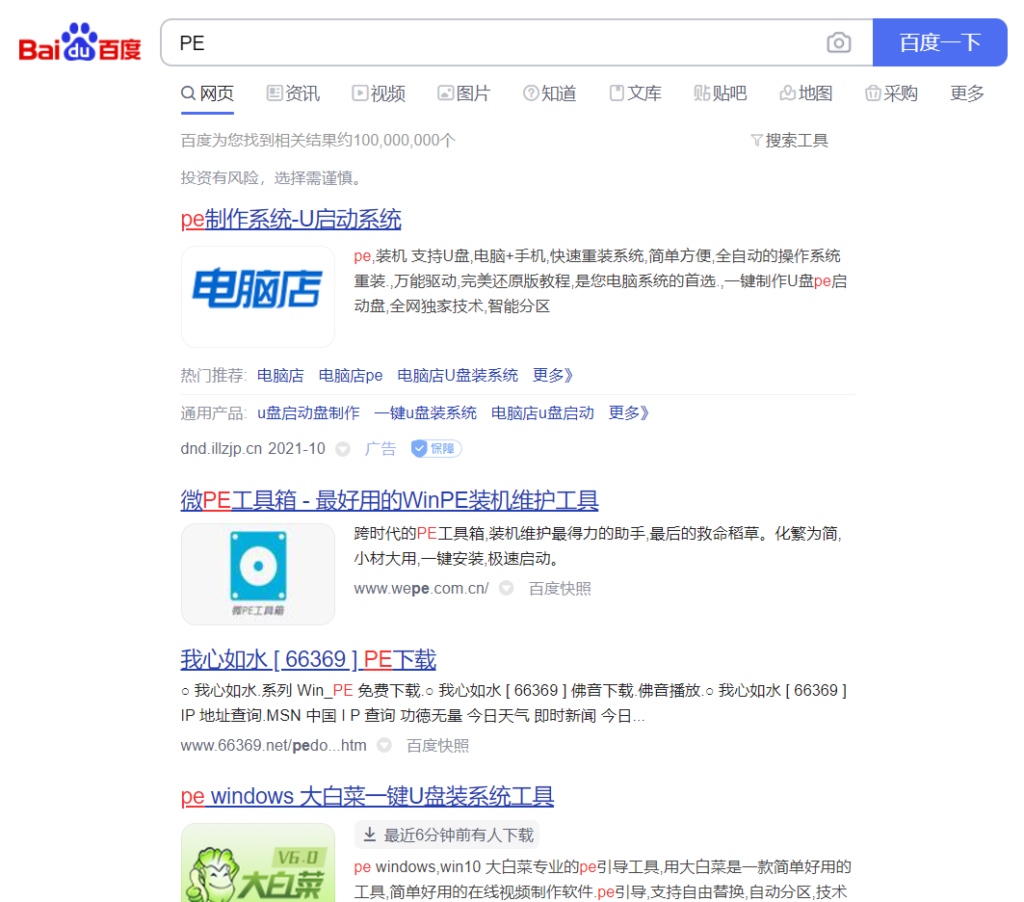Click the 电脑店 logo thumbnail

pos(258,297)
